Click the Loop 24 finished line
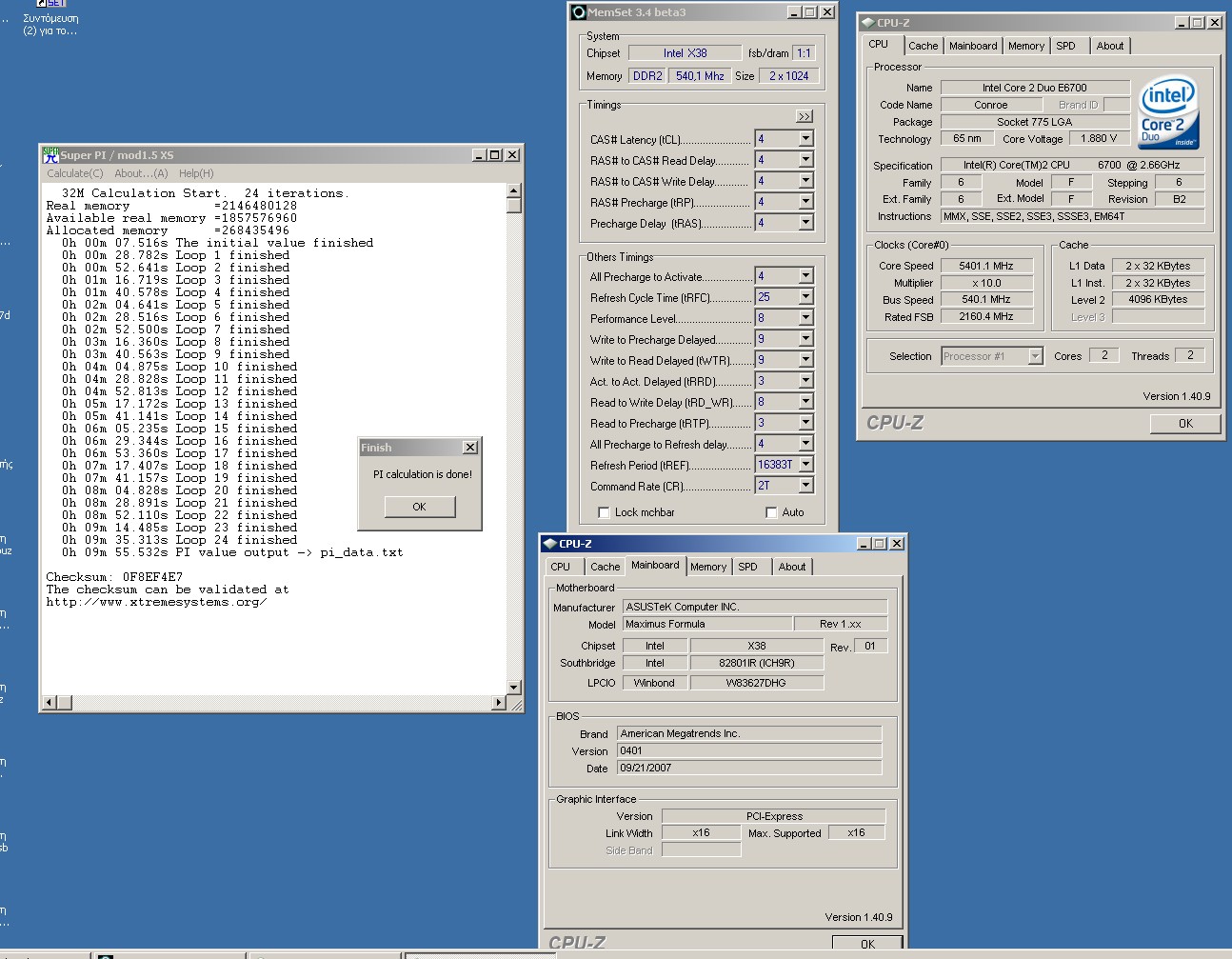1232x959 pixels. coord(179,540)
